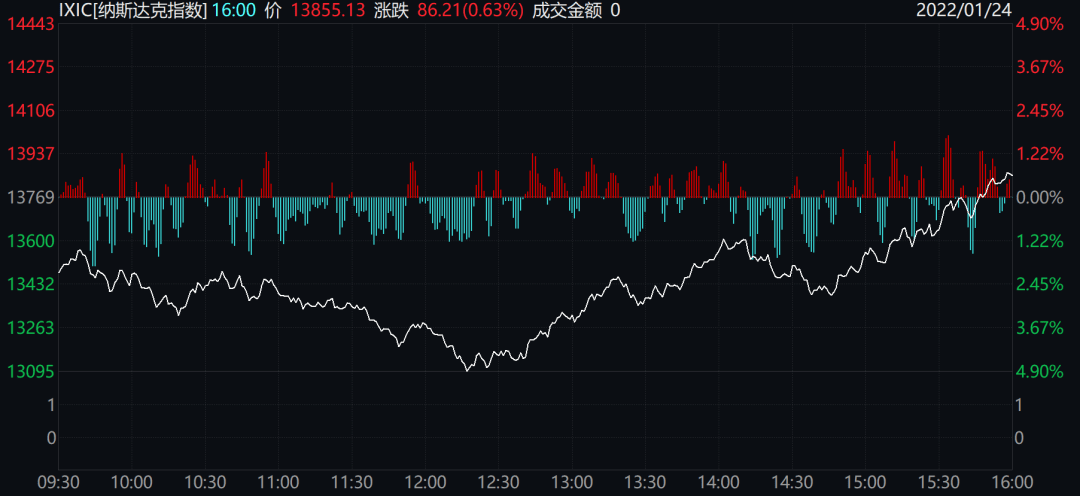Click the red 4.90% percent axis label
Image resolution: width=1080 pixels, height=496 pixels.
pyautogui.click(x=1040, y=24)
